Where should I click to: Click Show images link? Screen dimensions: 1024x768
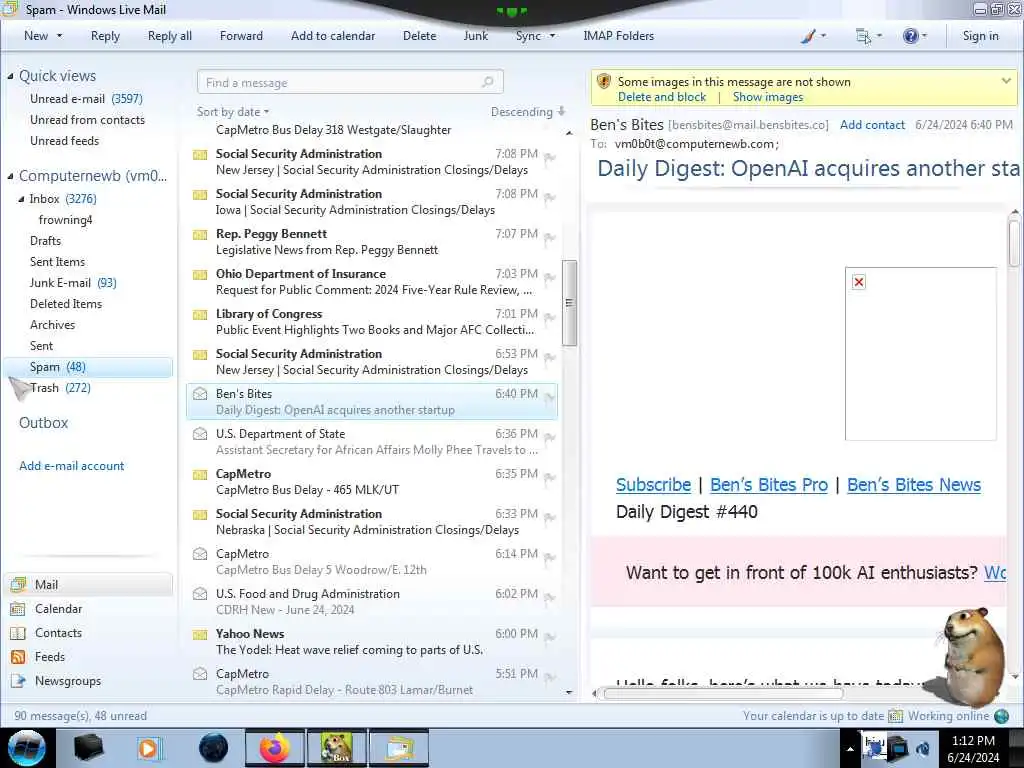(x=767, y=97)
